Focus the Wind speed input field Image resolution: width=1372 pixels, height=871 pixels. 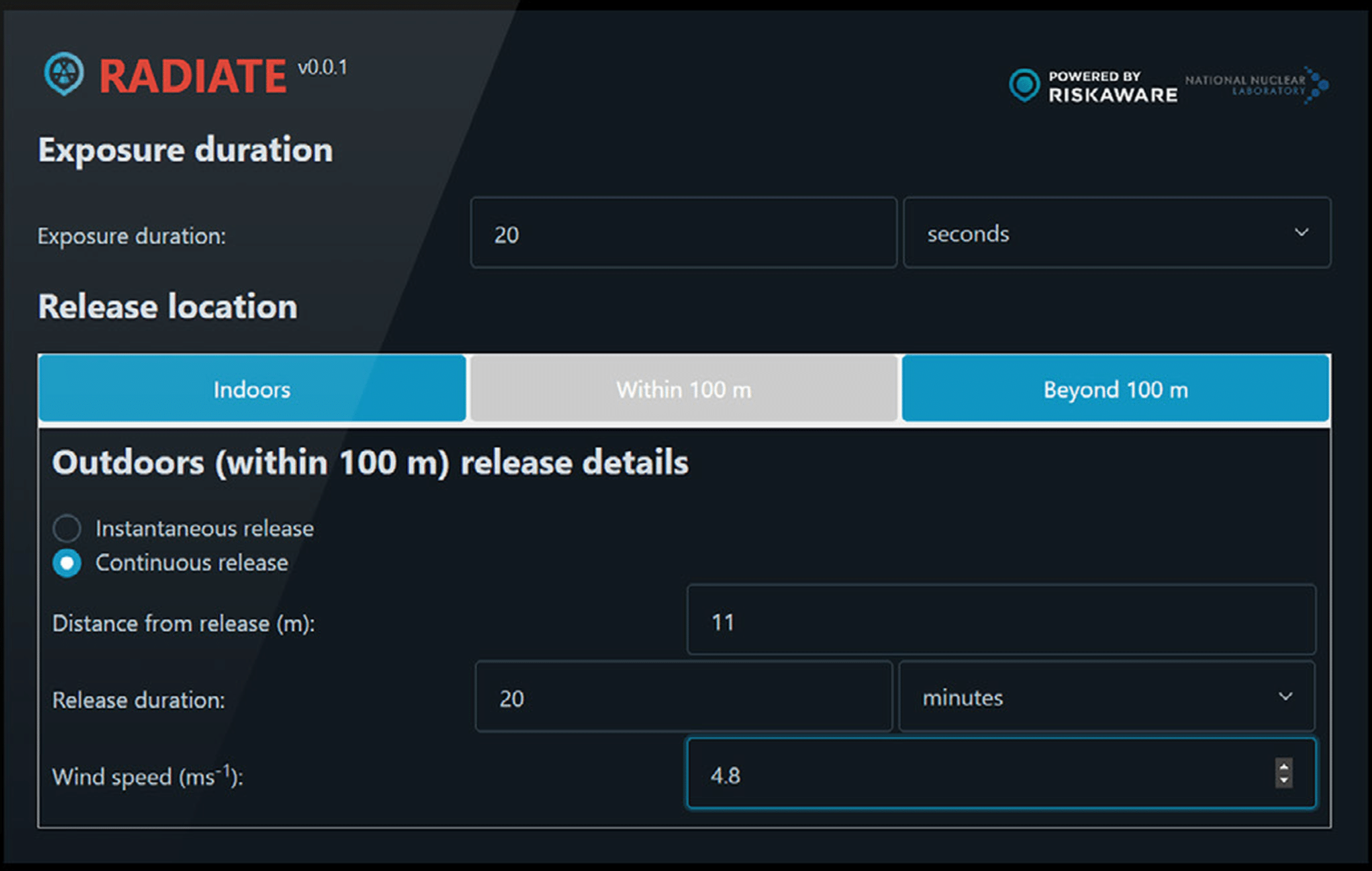pyautogui.click(x=1001, y=774)
